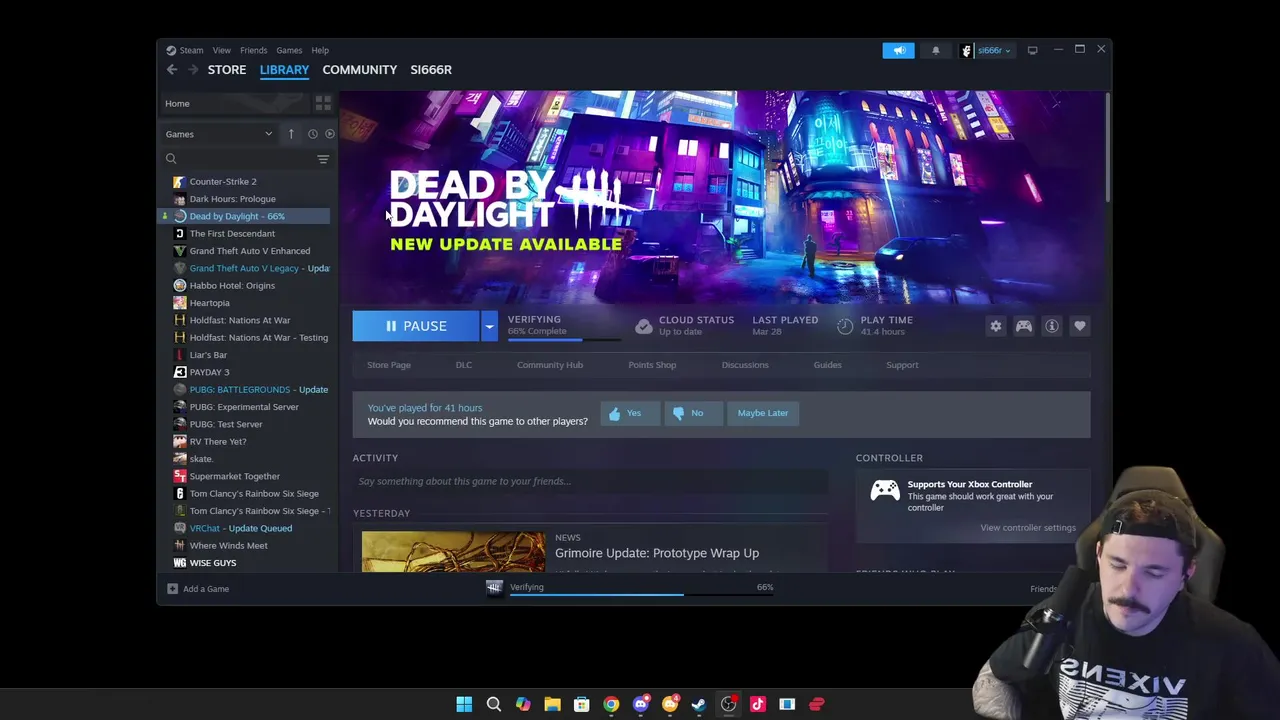Viewport: 1280px width, 720px height.
Task: Open the notifications bell
Action: point(936,50)
